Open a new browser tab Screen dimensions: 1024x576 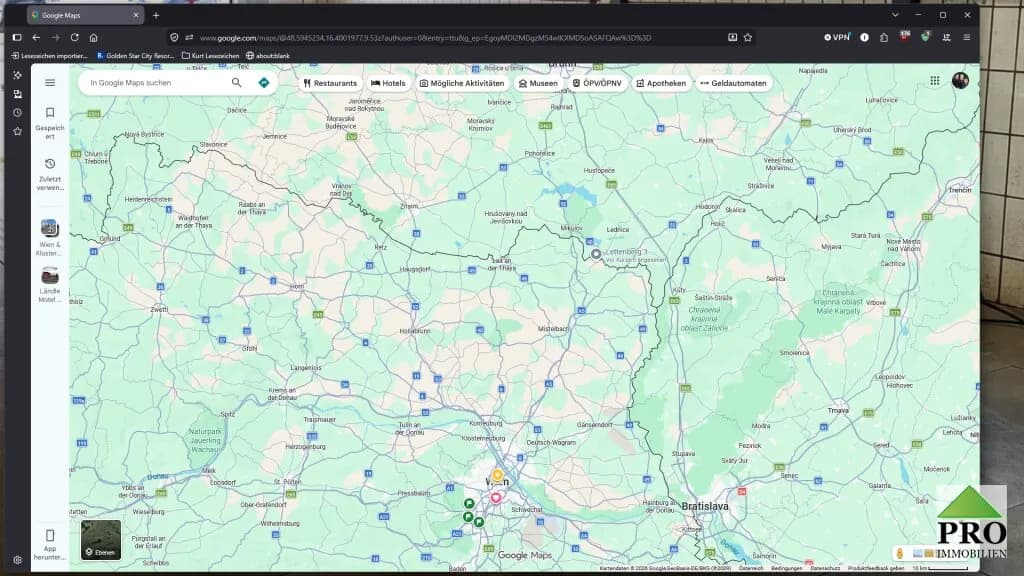pyautogui.click(x=156, y=15)
